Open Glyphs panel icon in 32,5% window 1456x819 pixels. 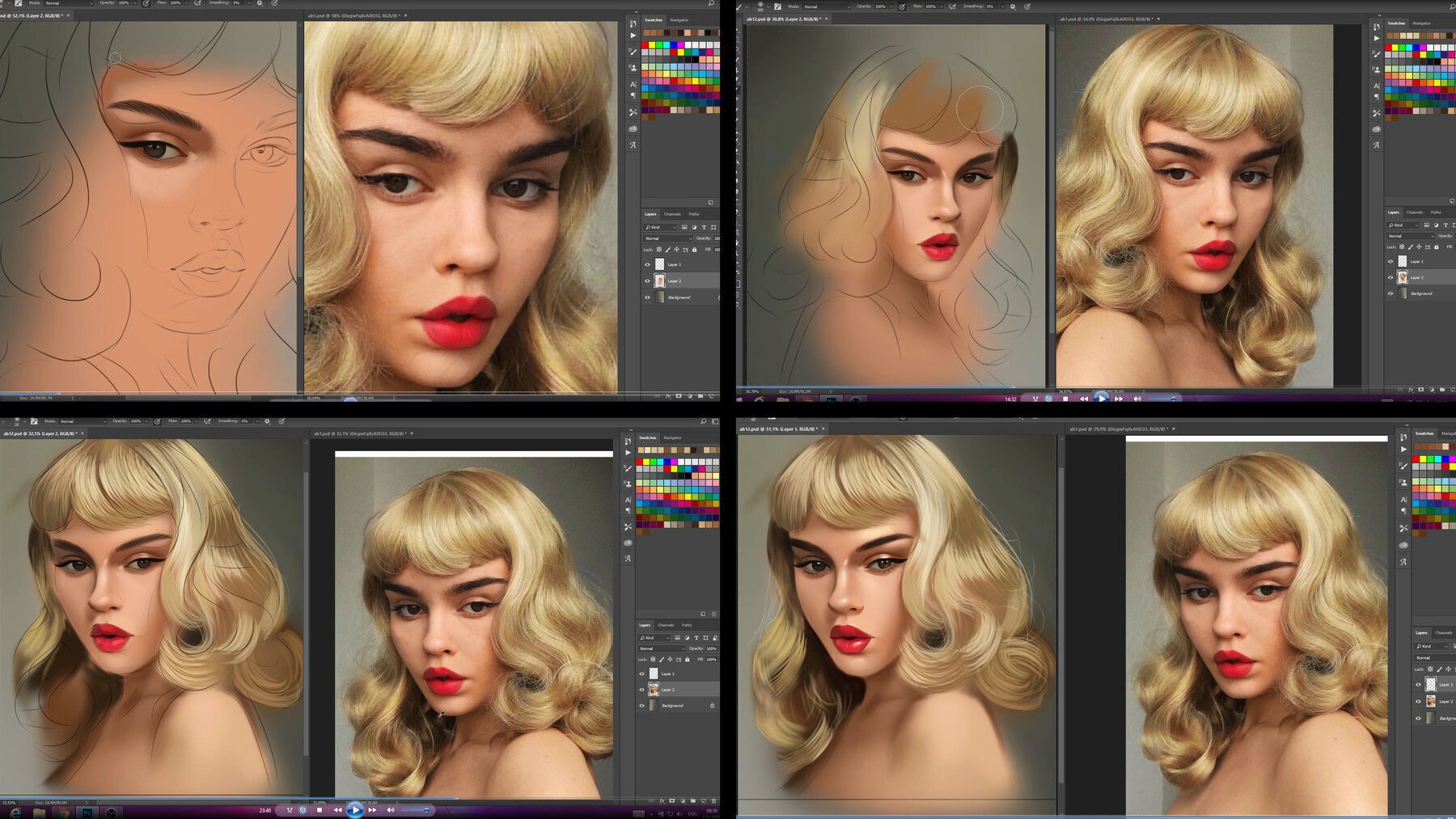pos(628,559)
